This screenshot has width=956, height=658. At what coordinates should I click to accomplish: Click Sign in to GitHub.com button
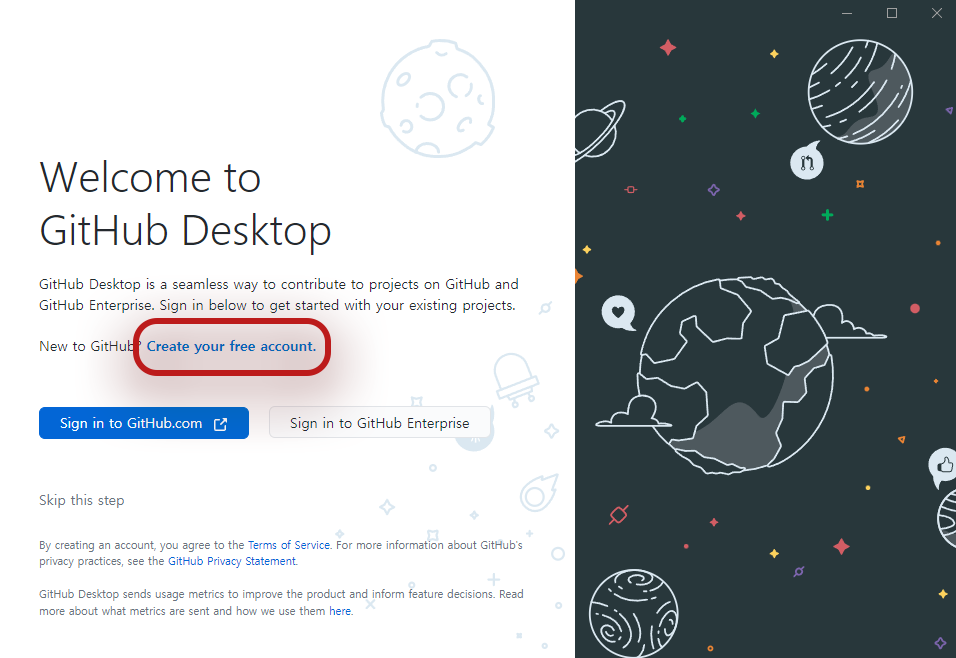point(144,423)
